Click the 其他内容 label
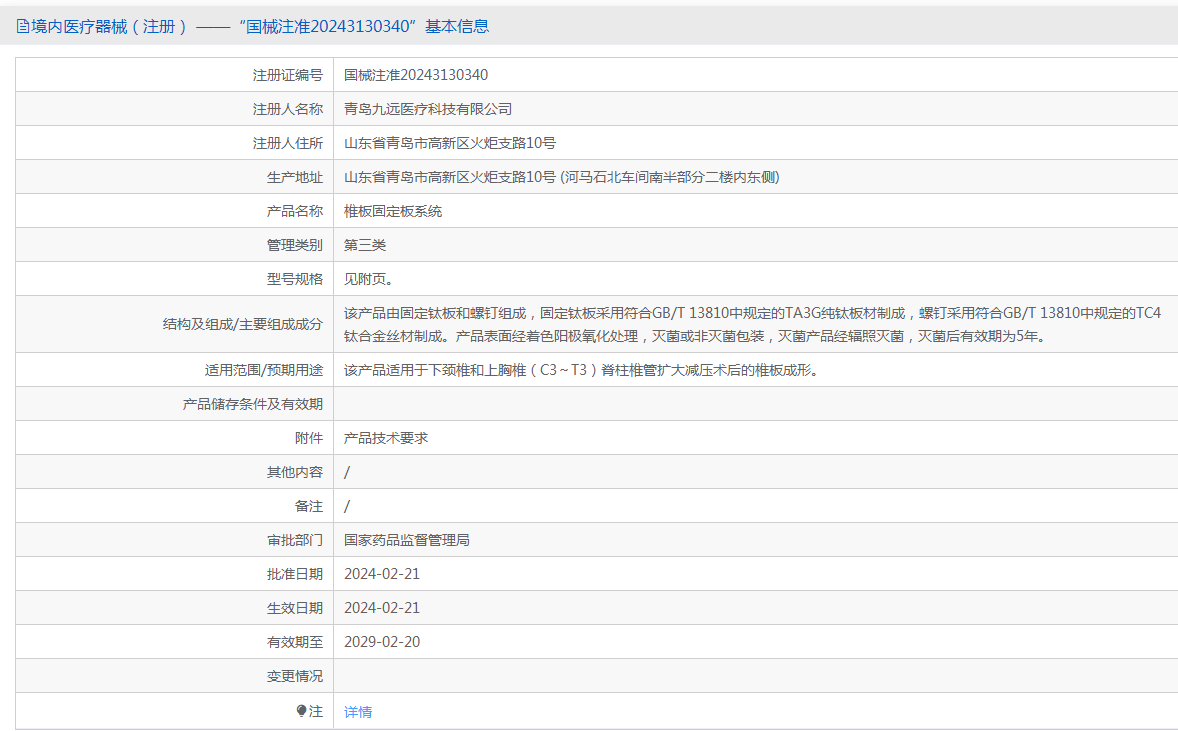Viewport: 1178px width, 731px height. pos(294,472)
